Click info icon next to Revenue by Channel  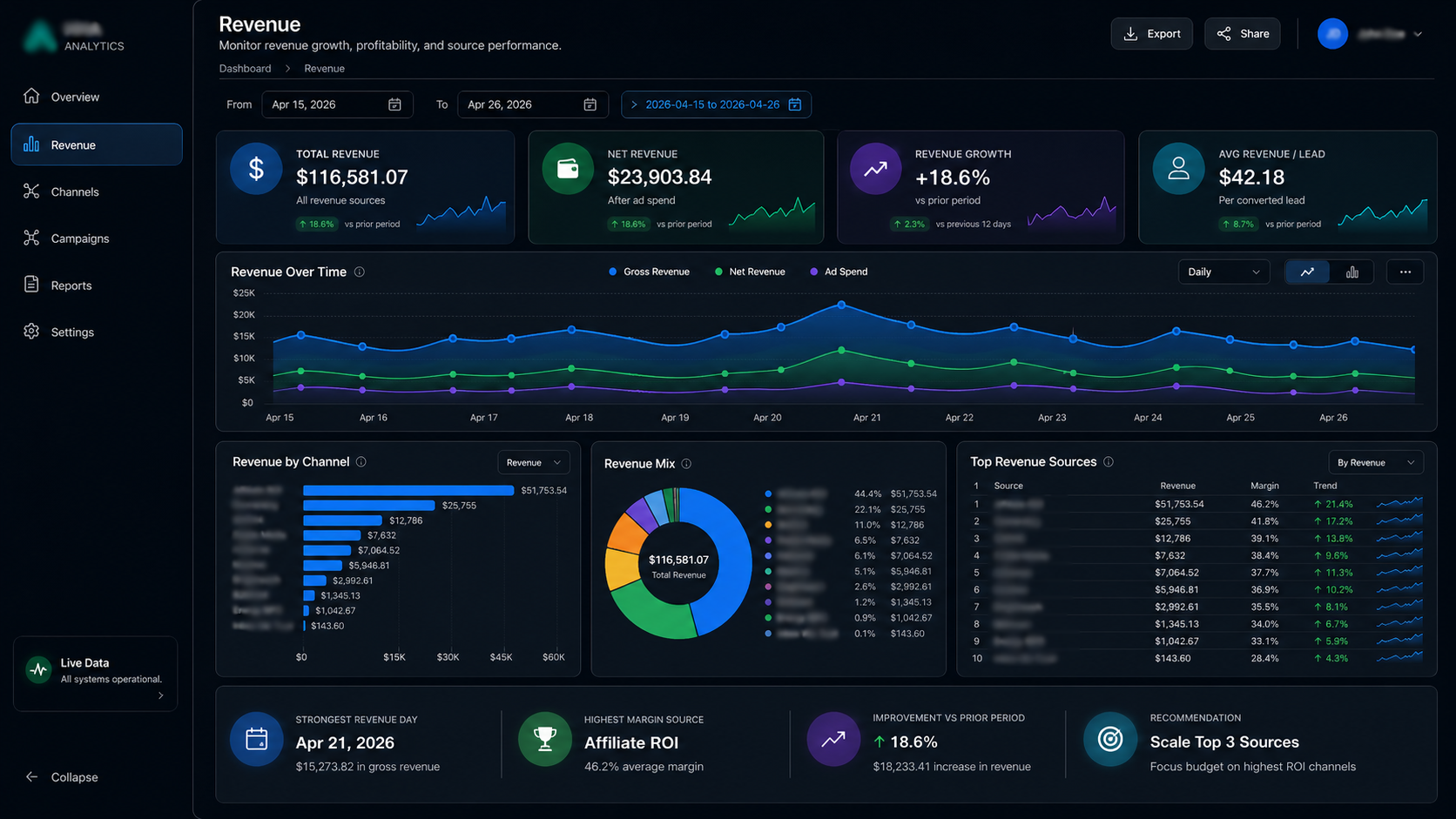click(361, 462)
